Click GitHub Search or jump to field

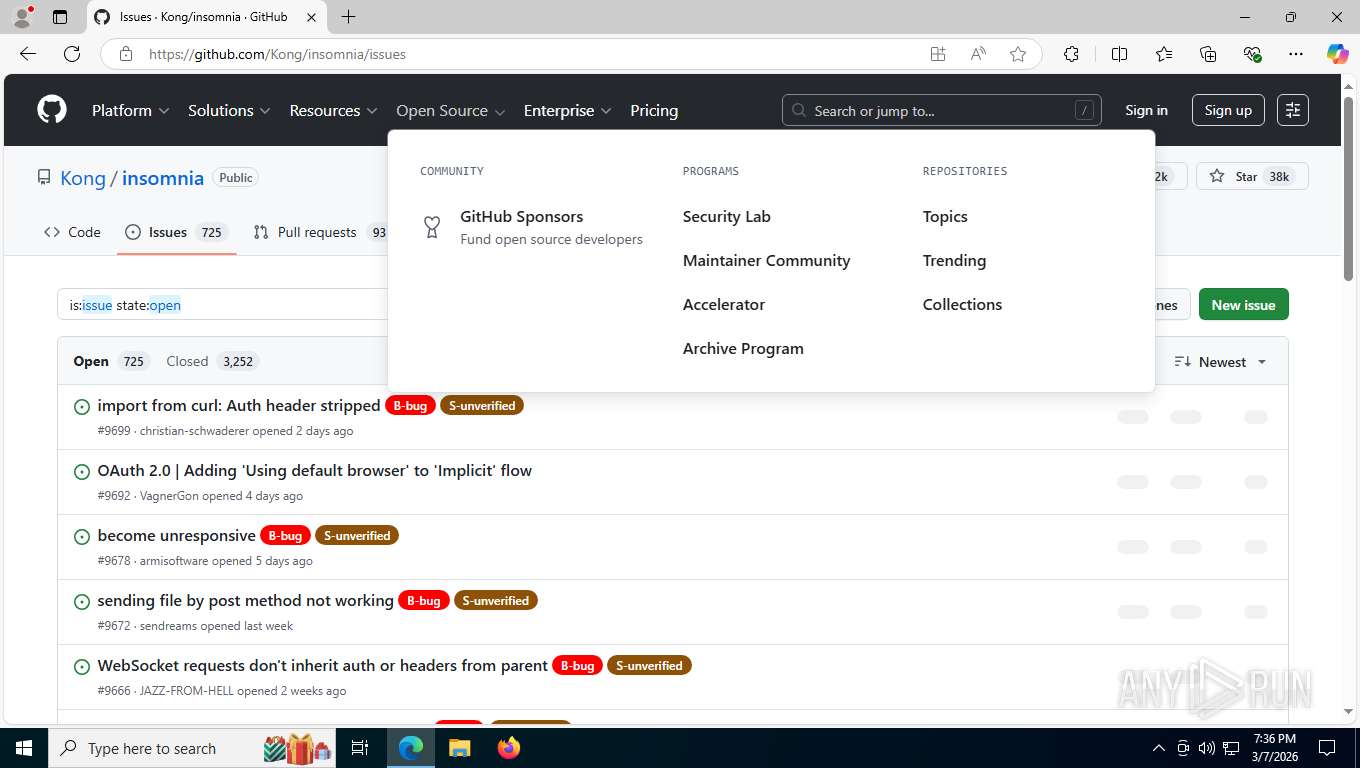point(941,110)
